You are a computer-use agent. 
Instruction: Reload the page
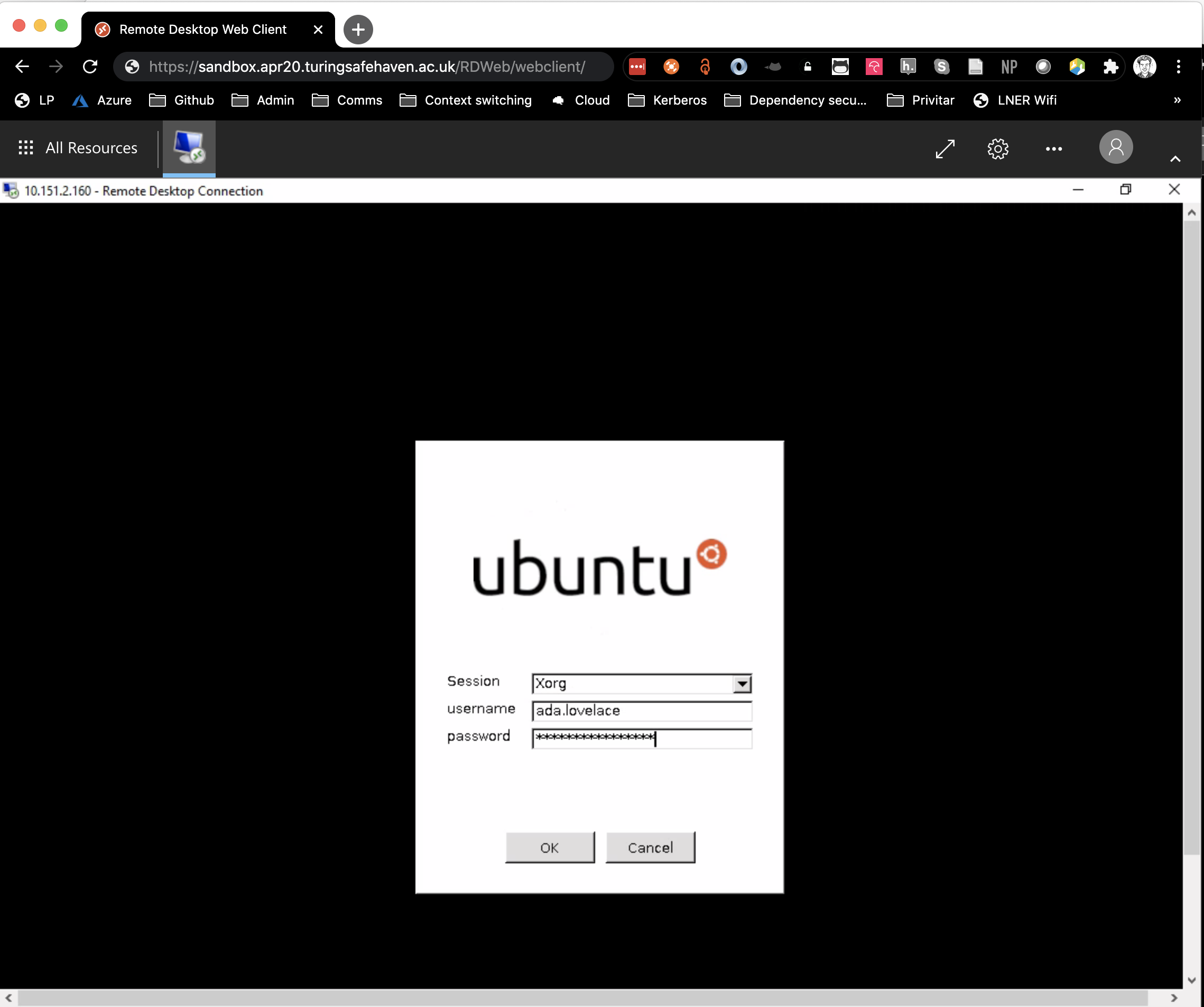point(90,67)
